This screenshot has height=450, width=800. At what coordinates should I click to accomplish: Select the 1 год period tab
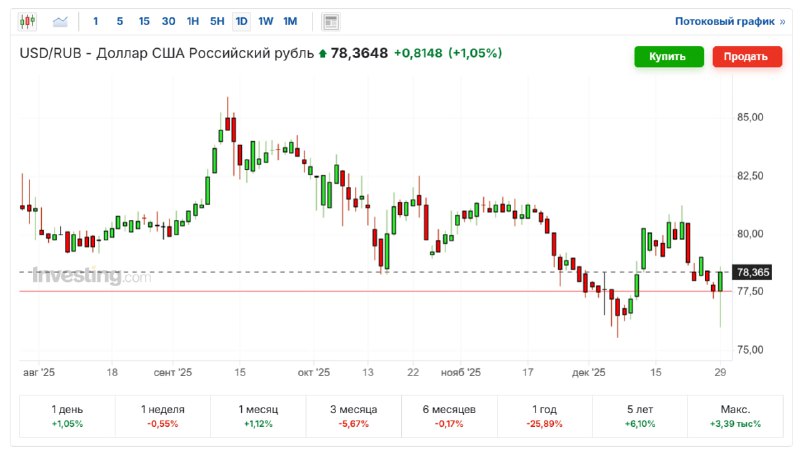tap(545, 416)
